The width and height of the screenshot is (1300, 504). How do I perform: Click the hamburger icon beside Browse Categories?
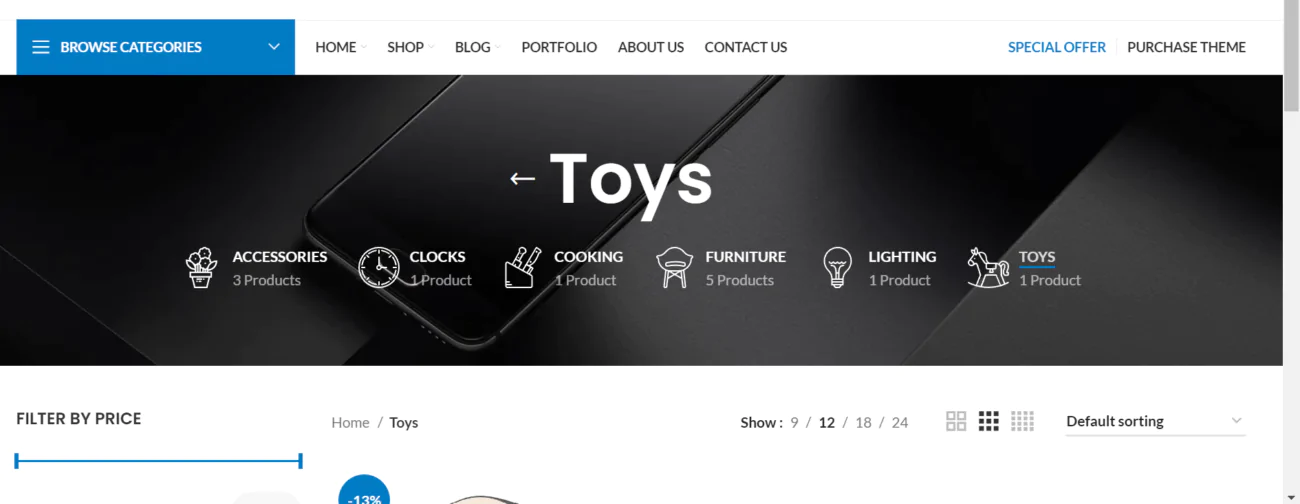pyautogui.click(x=41, y=47)
